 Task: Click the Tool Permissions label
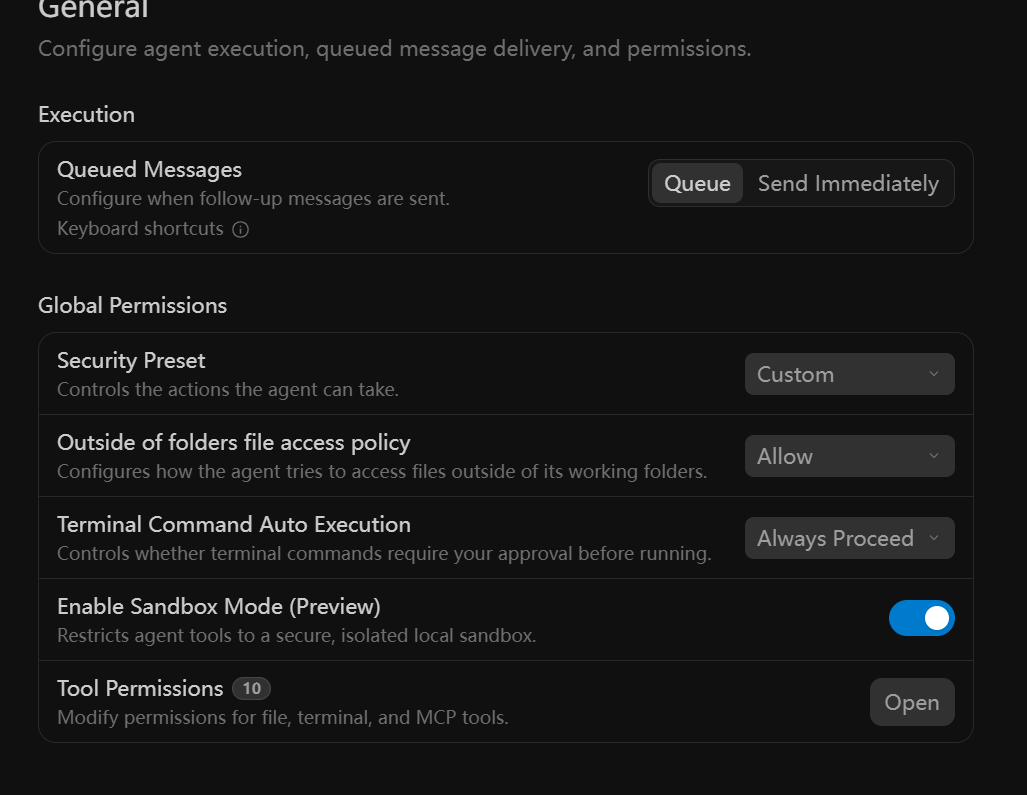point(140,688)
